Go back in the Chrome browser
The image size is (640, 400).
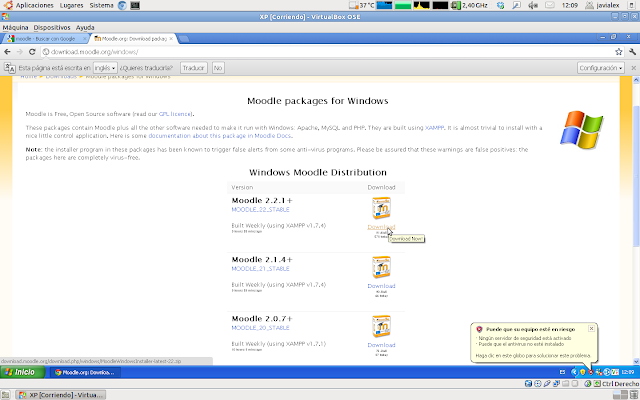7,52
